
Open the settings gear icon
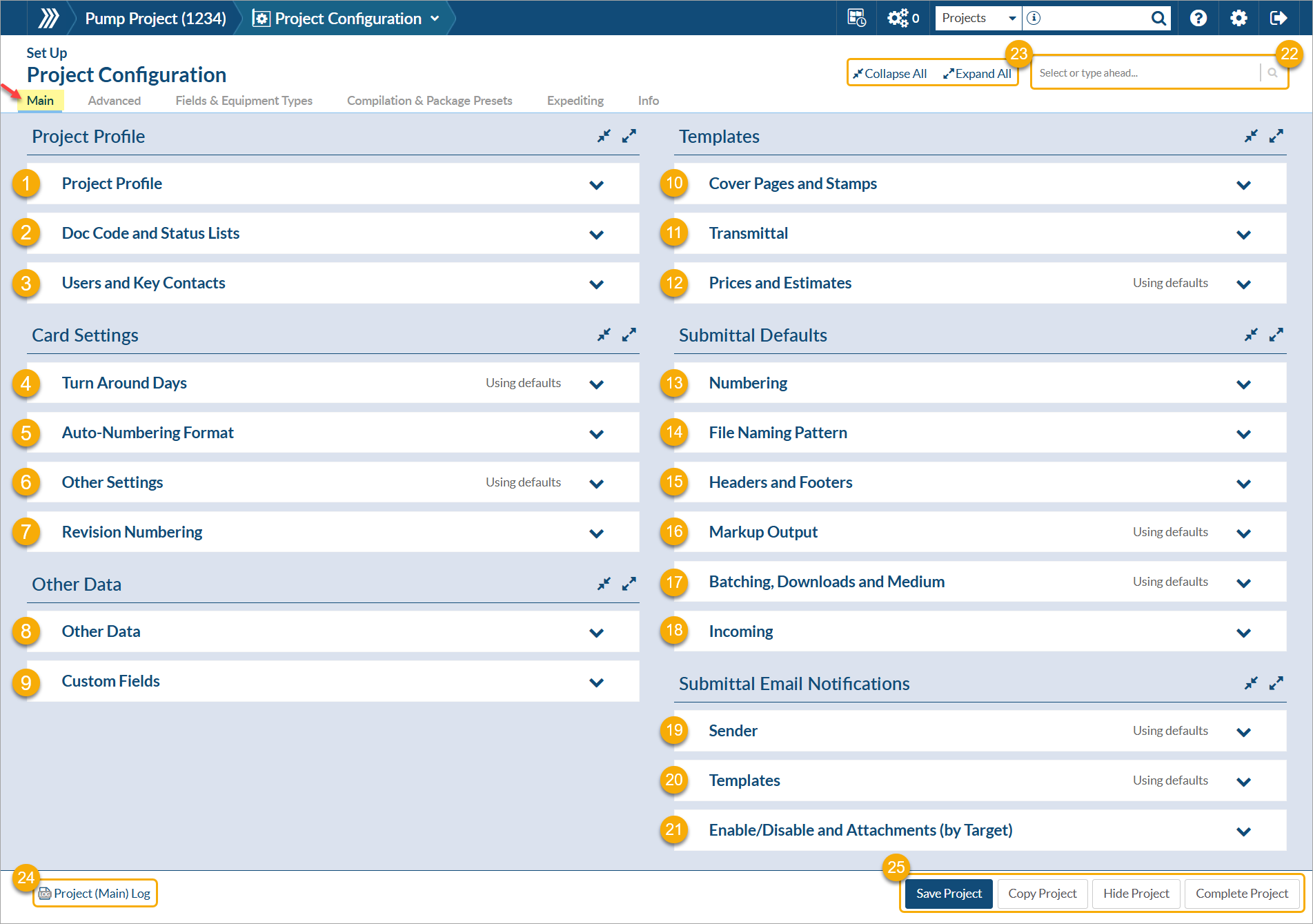(1238, 18)
